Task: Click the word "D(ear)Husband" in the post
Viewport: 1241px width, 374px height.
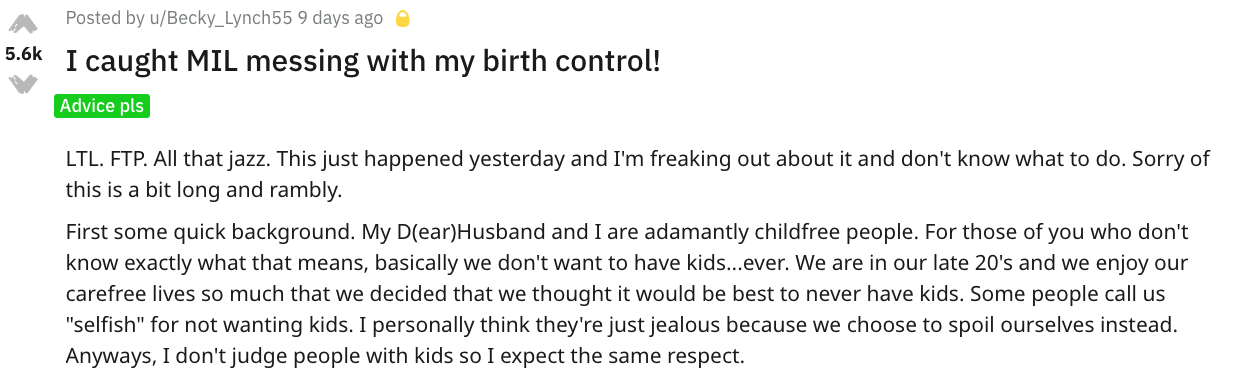Action: (x=464, y=232)
